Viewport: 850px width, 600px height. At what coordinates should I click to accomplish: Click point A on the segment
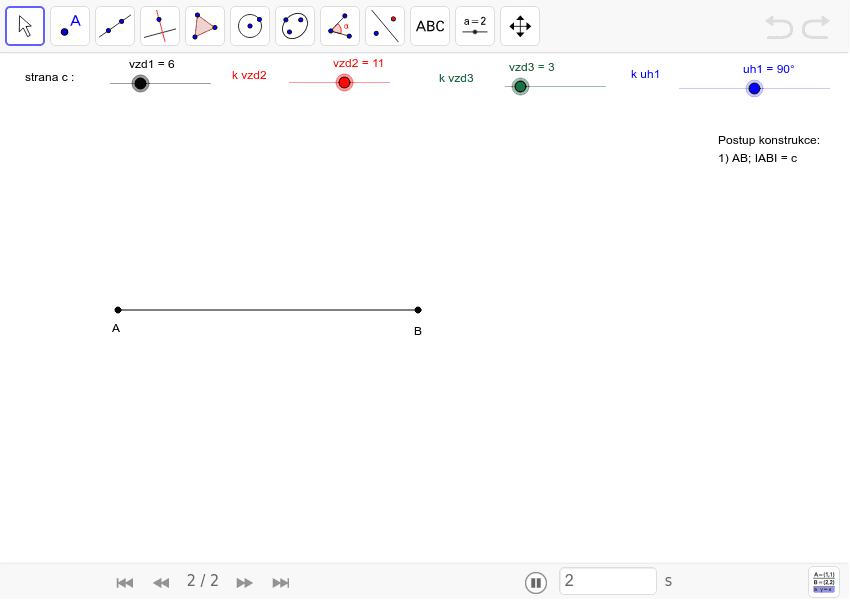coord(118,310)
